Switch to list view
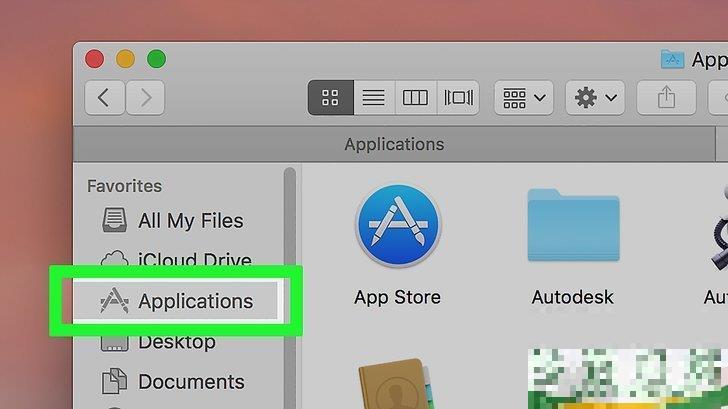The width and height of the screenshot is (728, 409). coord(373,98)
